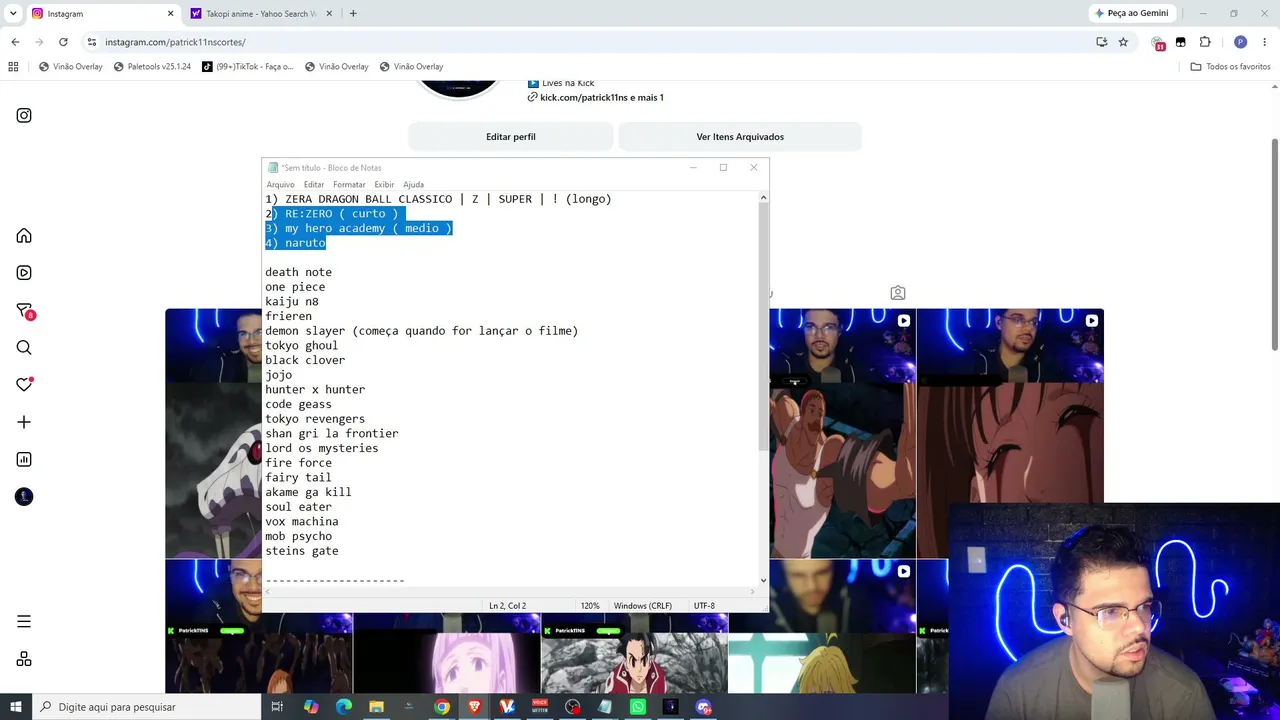Open the Windows Start menu

[16, 707]
